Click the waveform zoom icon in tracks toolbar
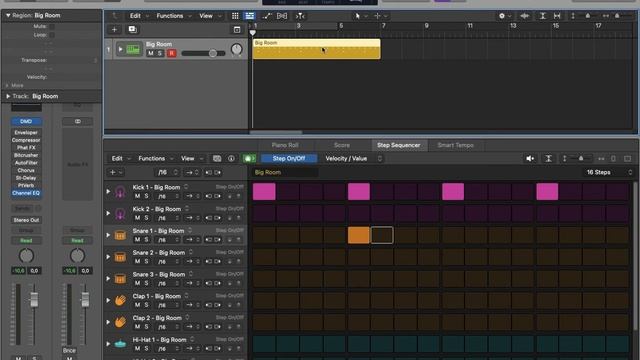Viewport: 640px width, 360px height. click(524, 16)
